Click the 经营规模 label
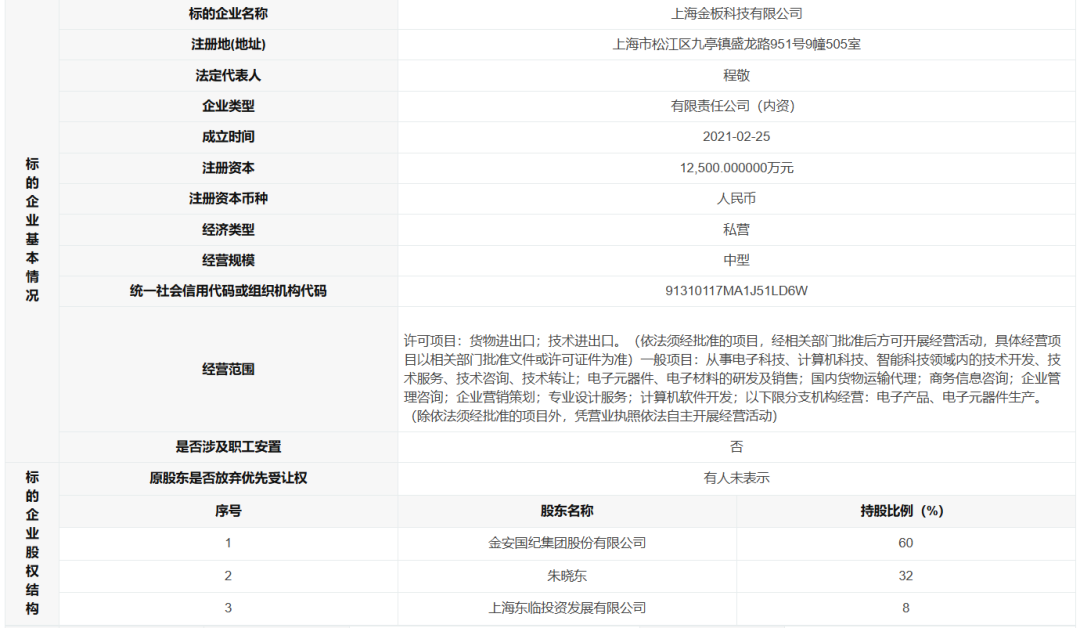Image resolution: width=1080 pixels, height=628 pixels. coord(228,260)
